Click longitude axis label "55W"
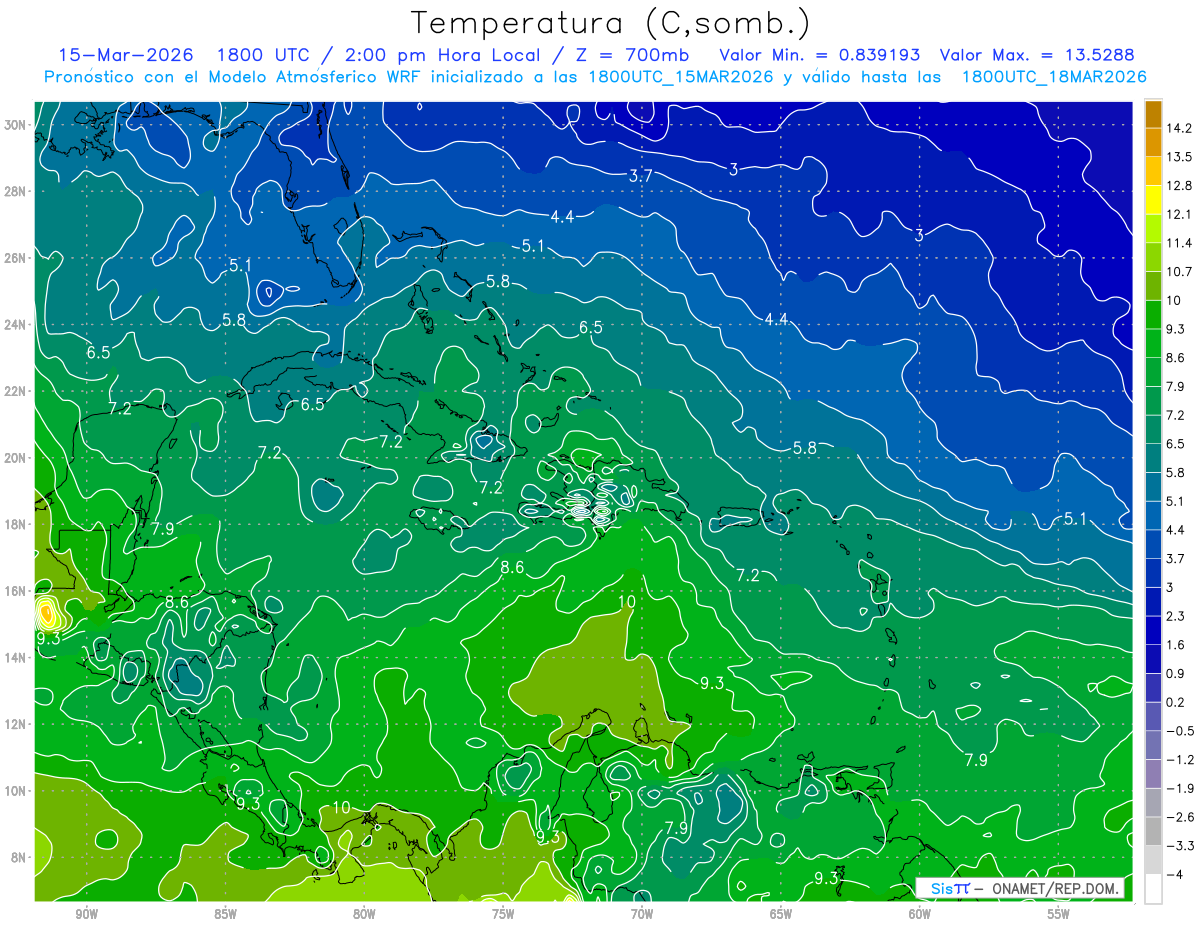 click(x=1059, y=914)
